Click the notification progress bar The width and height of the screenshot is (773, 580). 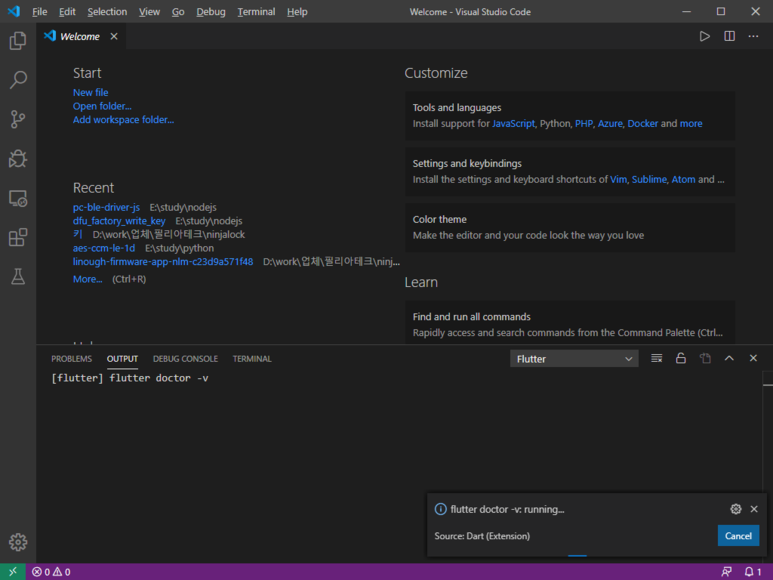click(x=577, y=556)
